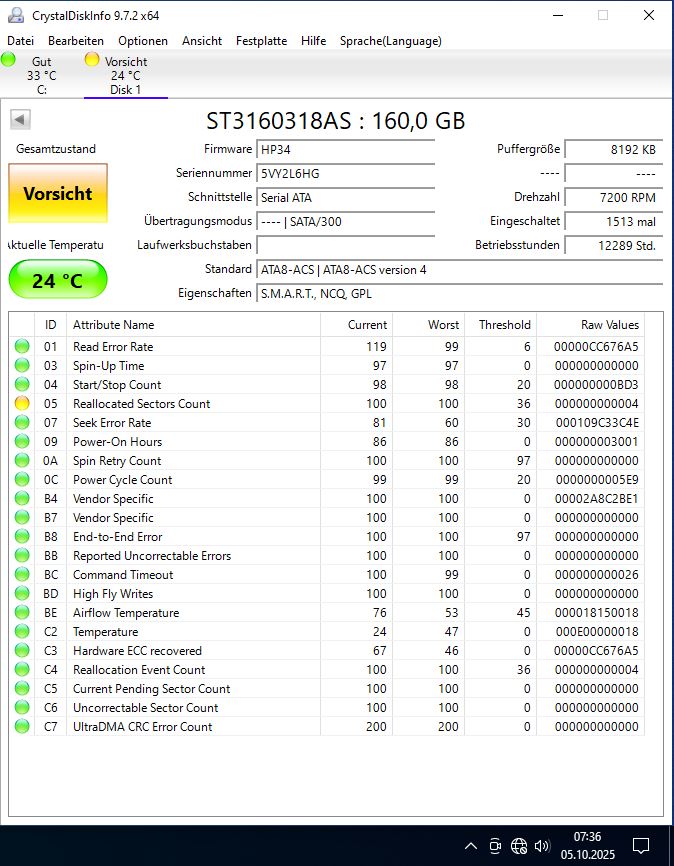
Task: Click the Standard field ATA8-ACS
Action: point(459,270)
